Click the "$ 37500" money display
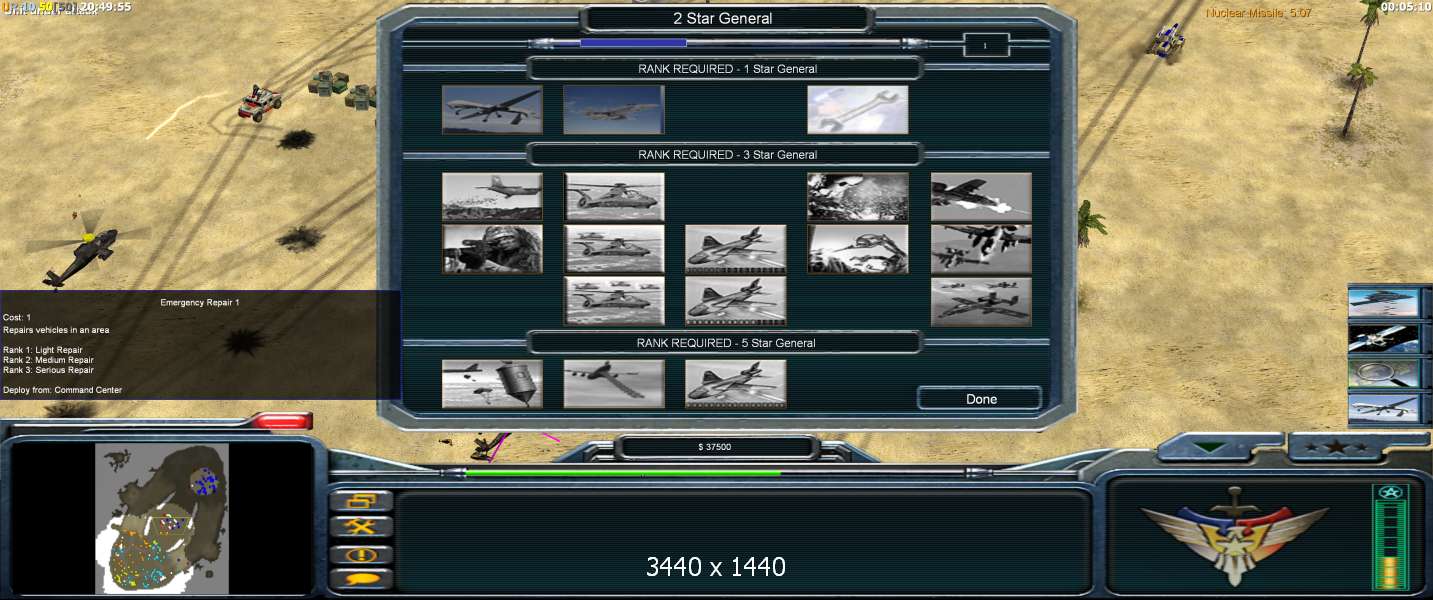The height and width of the screenshot is (600, 1433). point(715,447)
